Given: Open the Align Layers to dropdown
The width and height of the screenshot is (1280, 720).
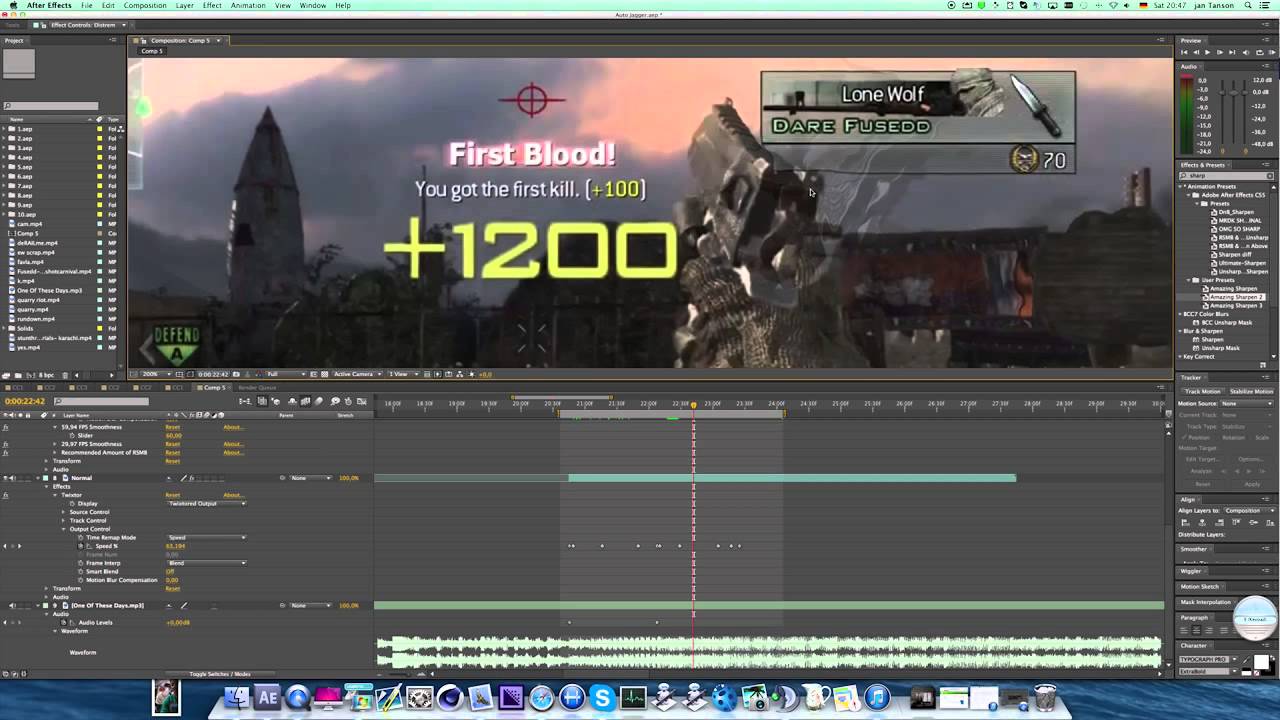Looking at the screenshot, I should pyautogui.click(x=1249, y=510).
